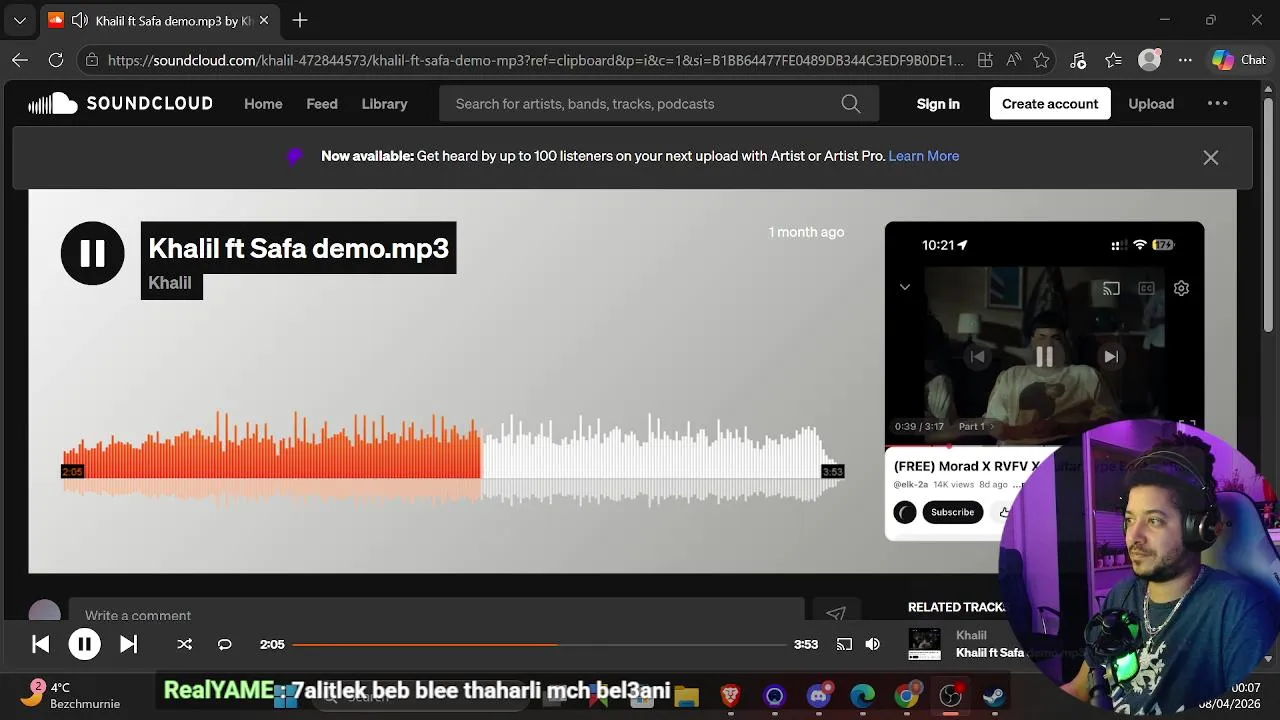Follow the Learn More link
This screenshot has height=720, width=1280.
point(924,156)
